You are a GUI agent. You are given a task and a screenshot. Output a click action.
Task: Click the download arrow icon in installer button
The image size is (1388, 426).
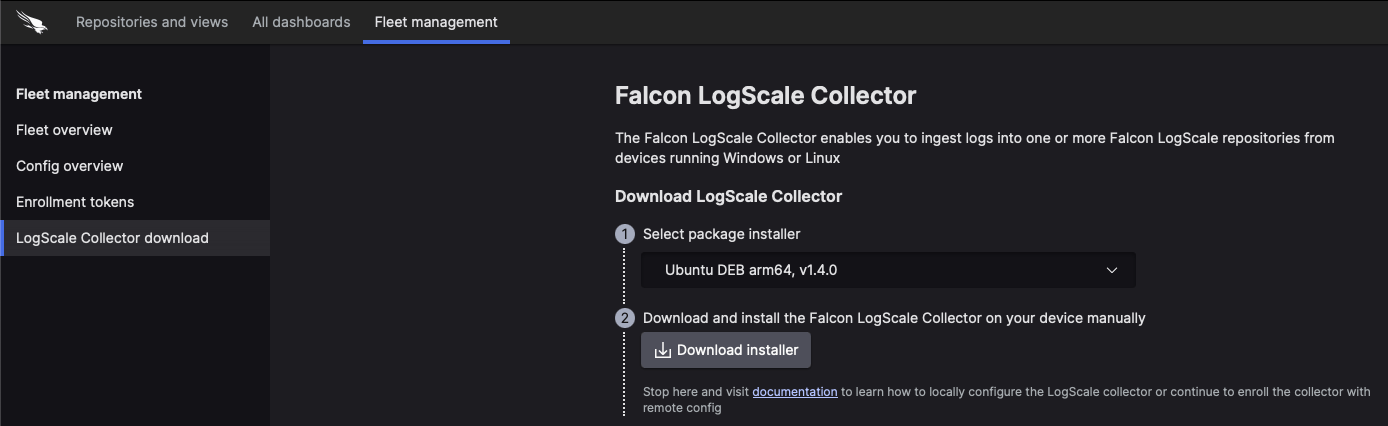[x=662, y=350]
